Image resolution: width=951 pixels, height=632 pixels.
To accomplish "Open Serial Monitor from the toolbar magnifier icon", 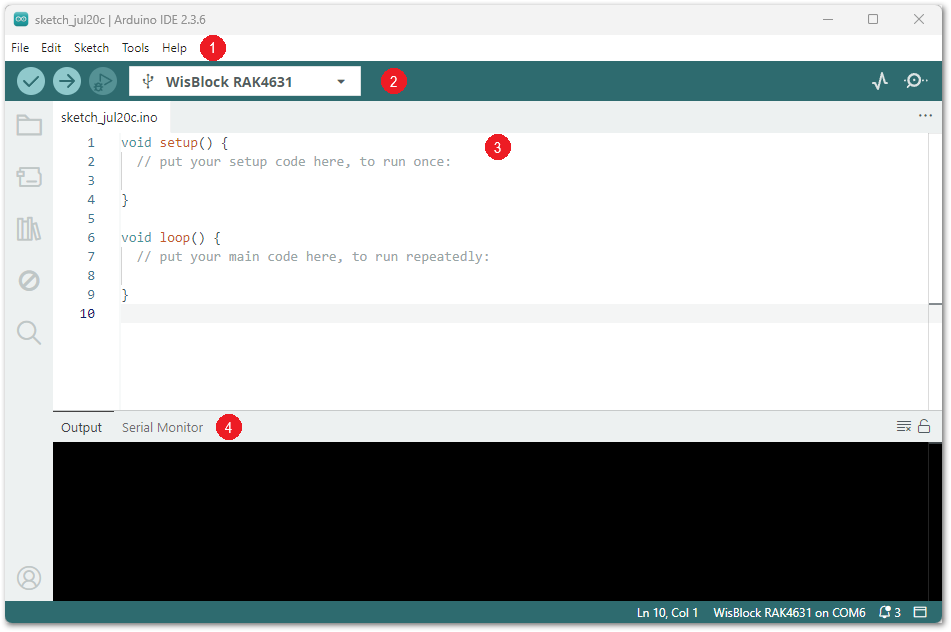I will tap(915, 81).
